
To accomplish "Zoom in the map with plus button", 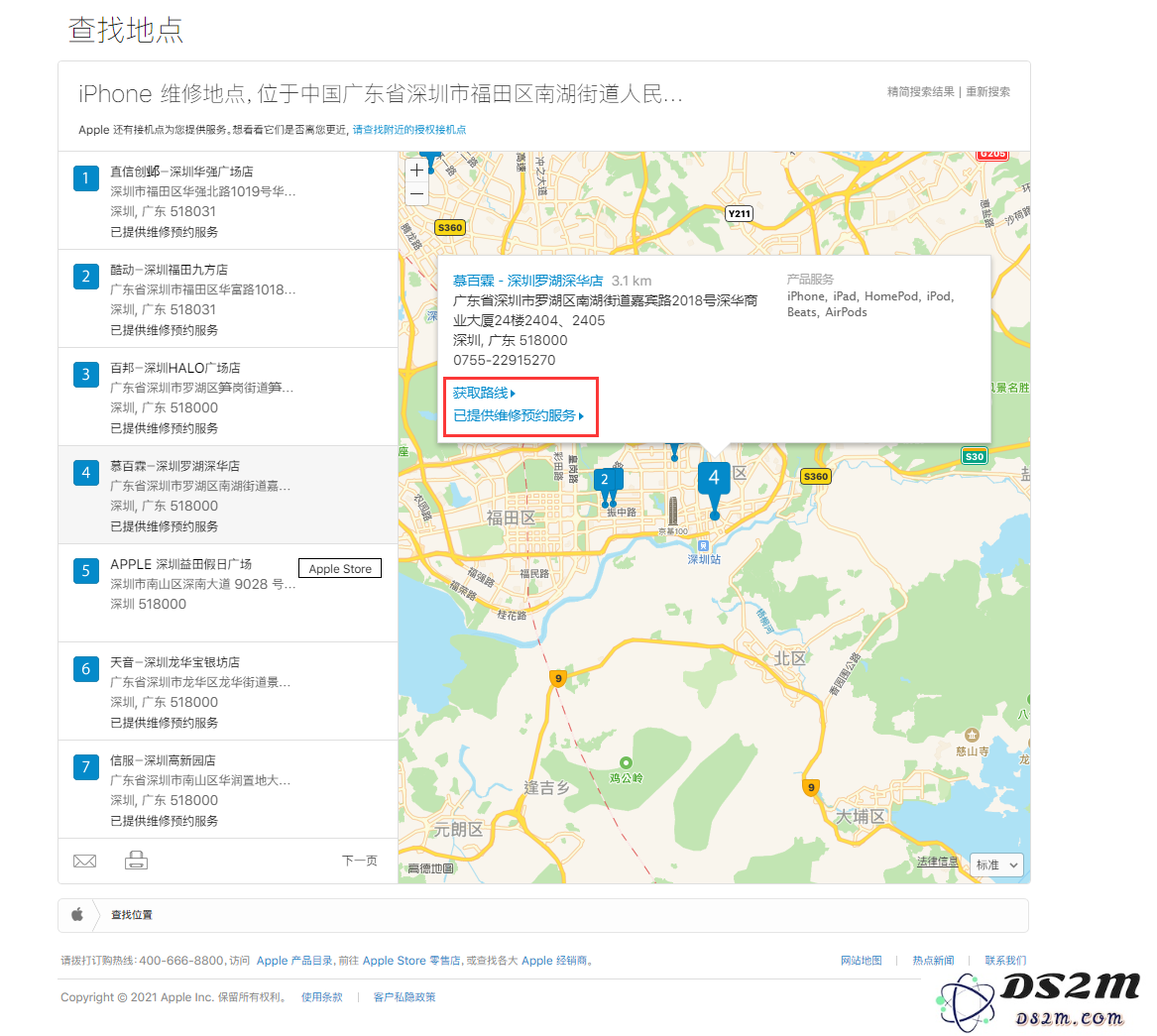I will tap(417, 171).
